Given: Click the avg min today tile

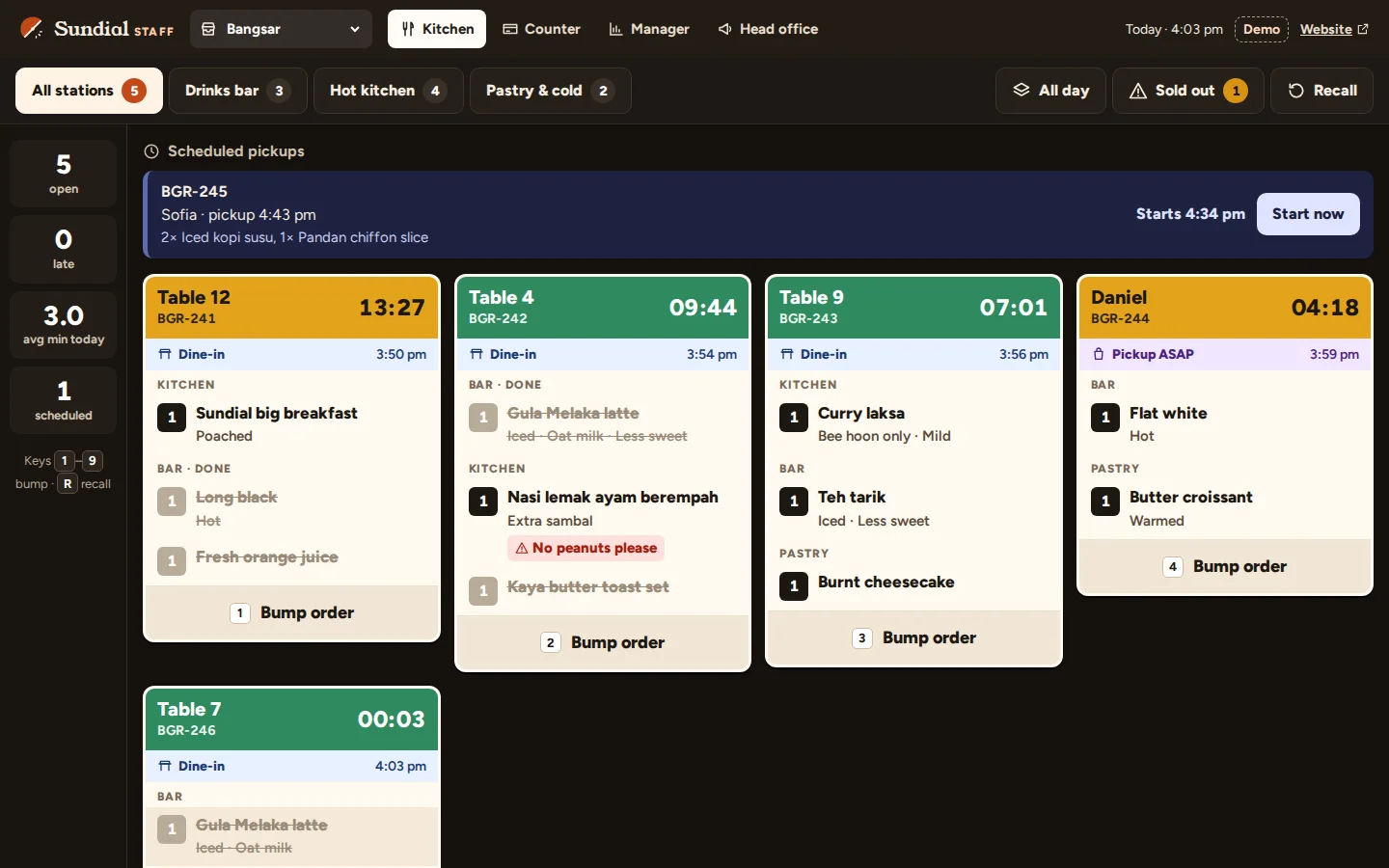Looking at the screenshot, I should click(64, 325).
